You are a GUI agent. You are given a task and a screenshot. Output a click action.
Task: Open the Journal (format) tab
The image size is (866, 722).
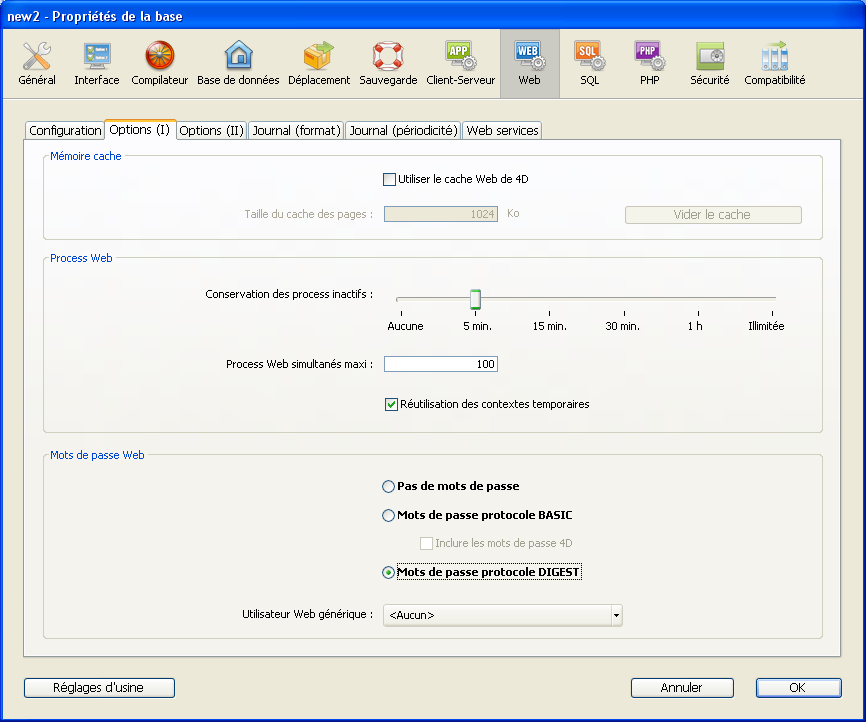pyautogui.click(x=296, y=131)
